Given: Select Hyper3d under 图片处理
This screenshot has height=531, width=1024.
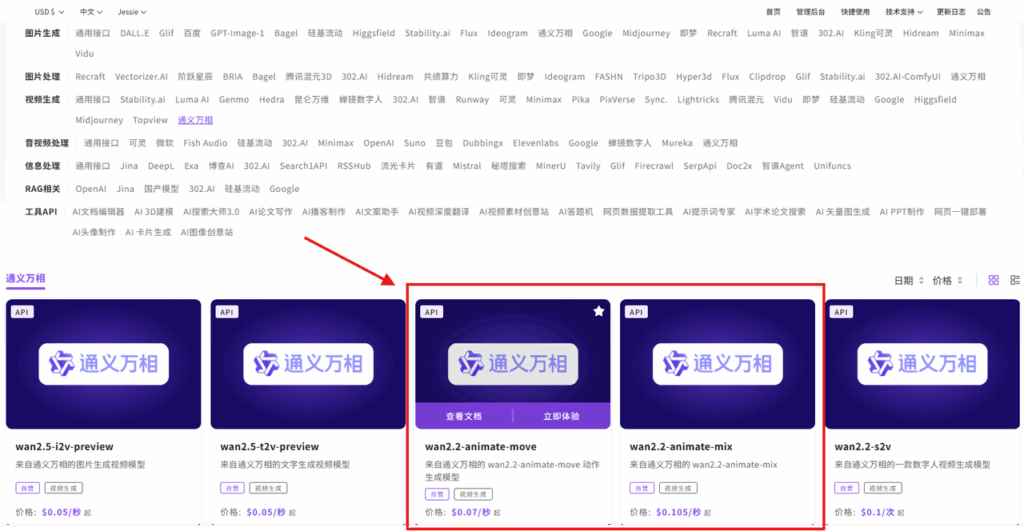Looking at the screenshot, I should (694, 77).
